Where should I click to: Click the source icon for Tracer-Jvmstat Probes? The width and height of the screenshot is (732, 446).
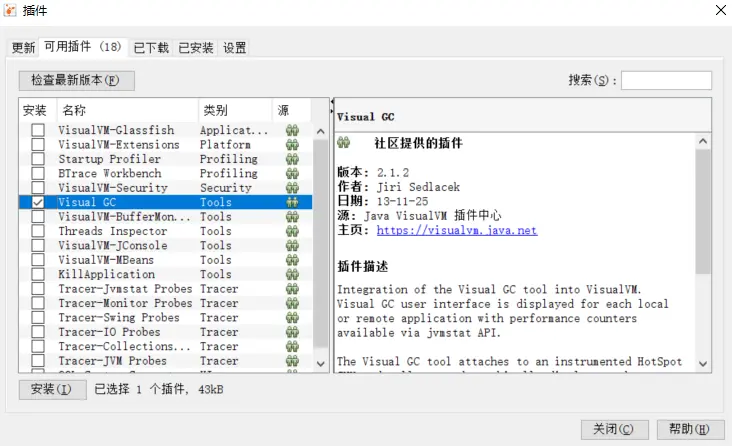(292, 289)
